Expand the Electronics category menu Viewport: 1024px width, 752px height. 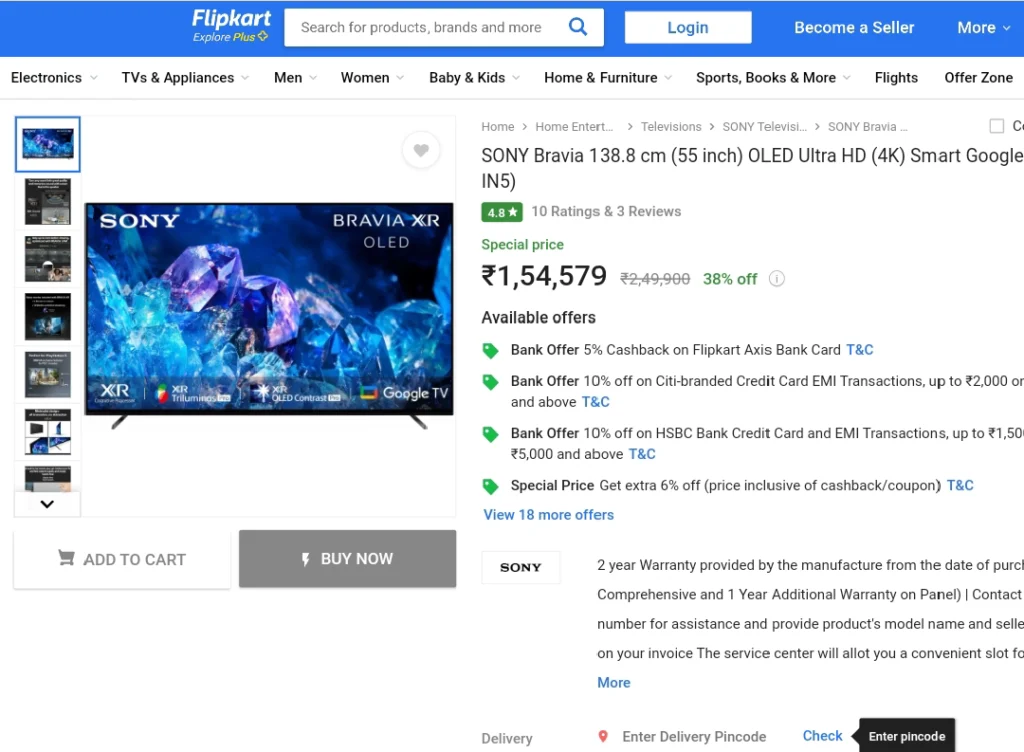click(54, 78)
